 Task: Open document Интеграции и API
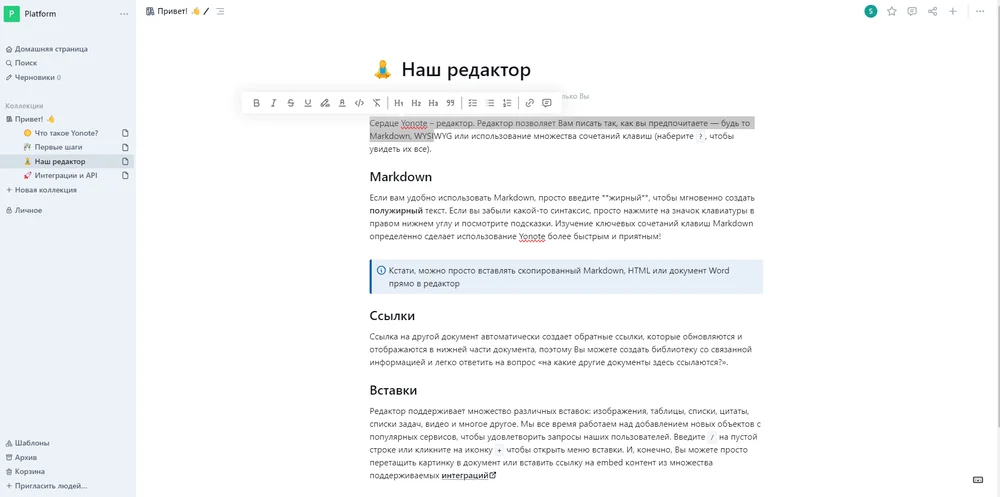pyautogui.click(x=66, y=175)
